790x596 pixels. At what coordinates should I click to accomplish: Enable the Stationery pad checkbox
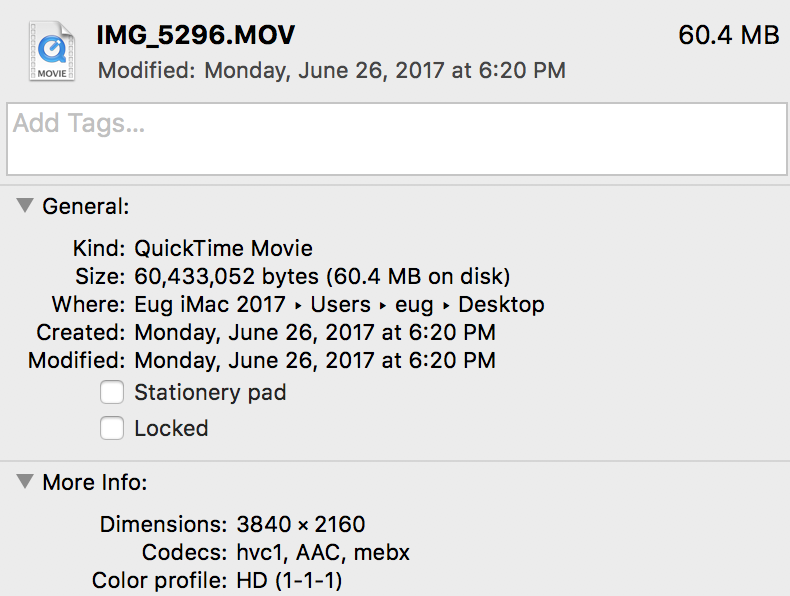coord(113,392)
